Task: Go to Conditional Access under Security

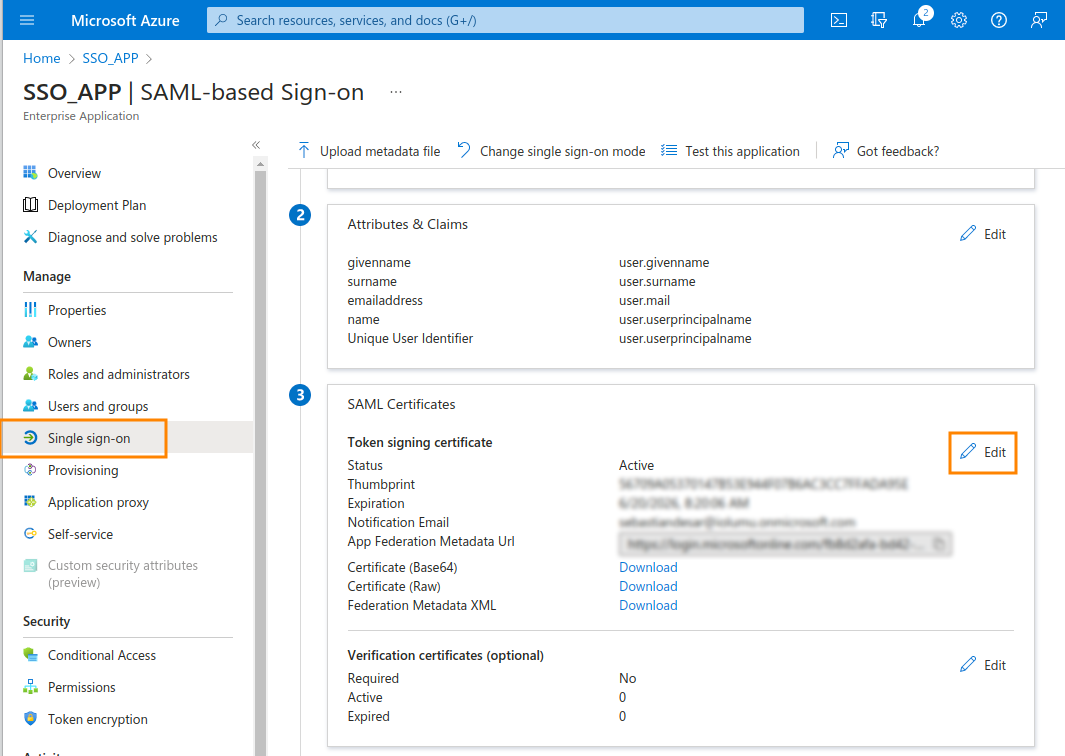Action: click(102, 655)
